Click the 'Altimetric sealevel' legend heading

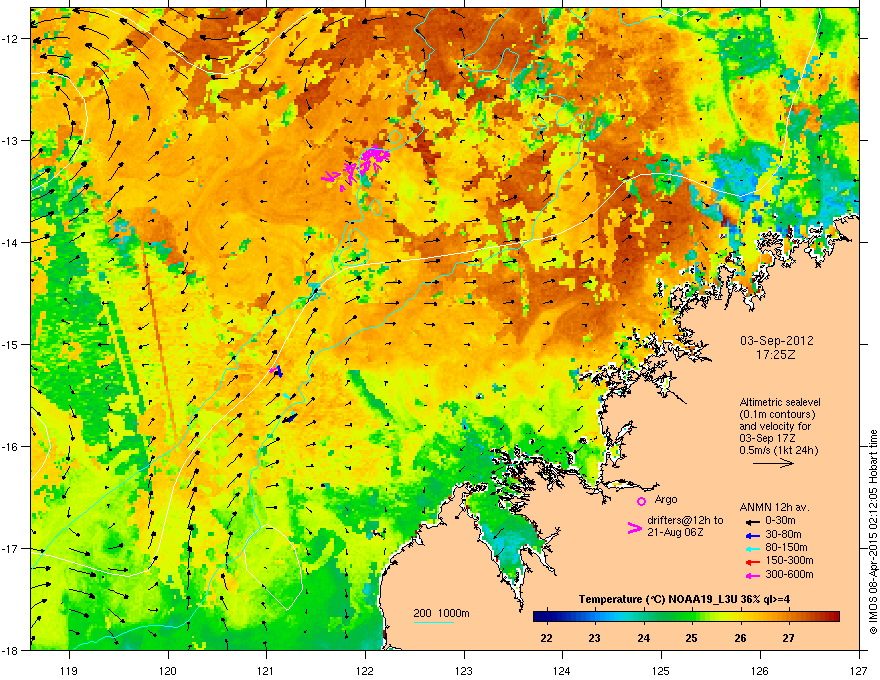pos(780,402)
